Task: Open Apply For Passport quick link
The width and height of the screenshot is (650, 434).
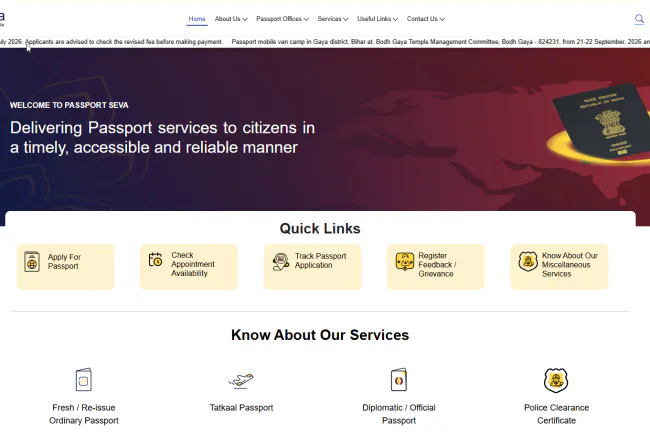Action: (65, 267)
